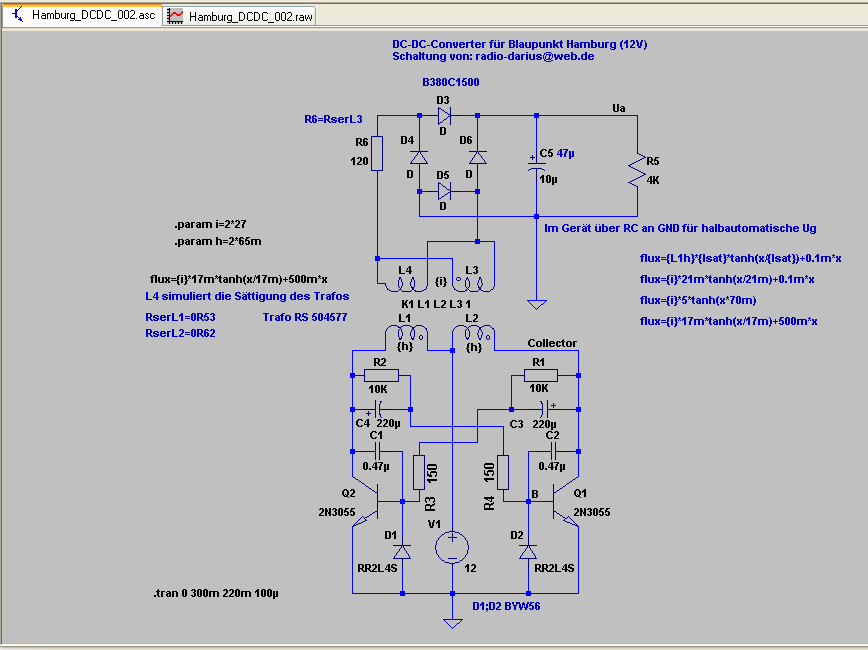The height and width of the screenshot is (650, 868).
Task: Click the R5 4K resistor symbol
Action: click(637, 169)
